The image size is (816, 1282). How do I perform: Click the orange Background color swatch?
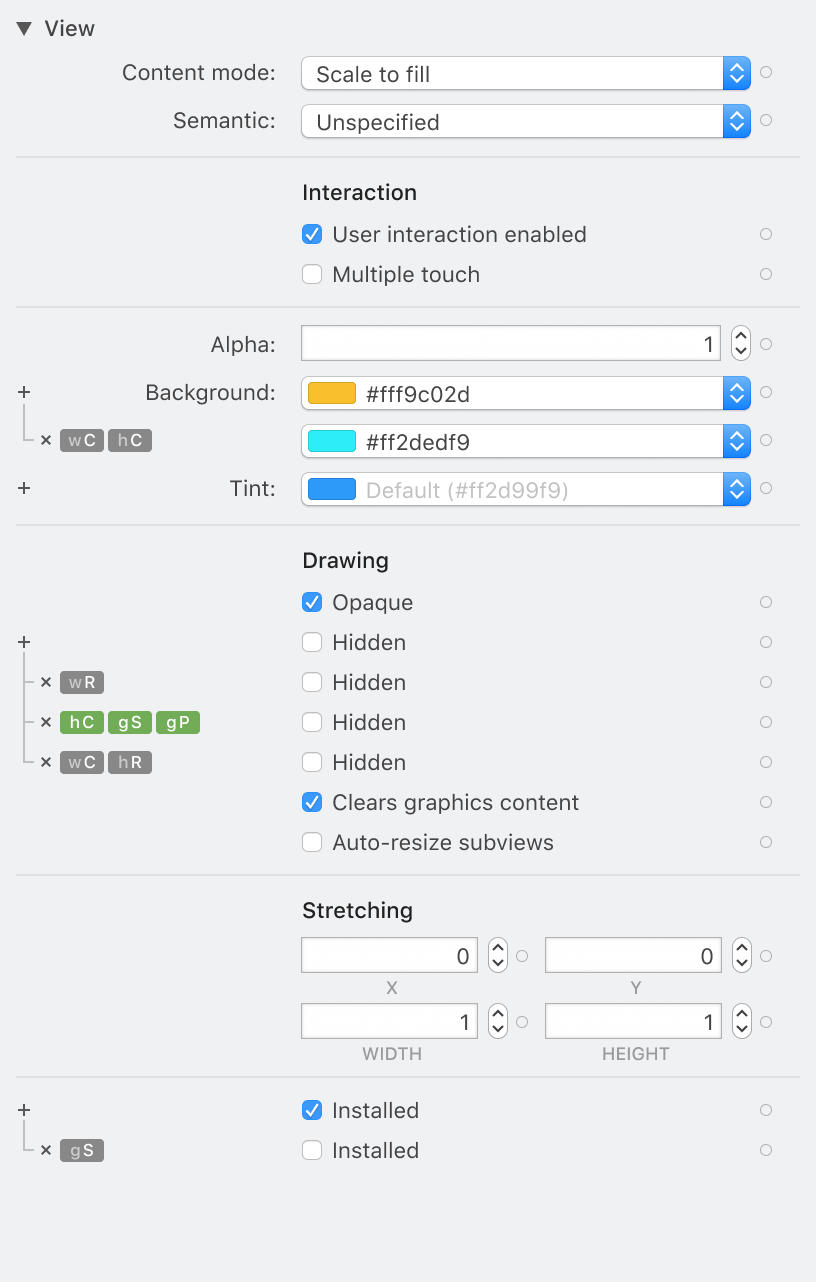tap(330, 393)
